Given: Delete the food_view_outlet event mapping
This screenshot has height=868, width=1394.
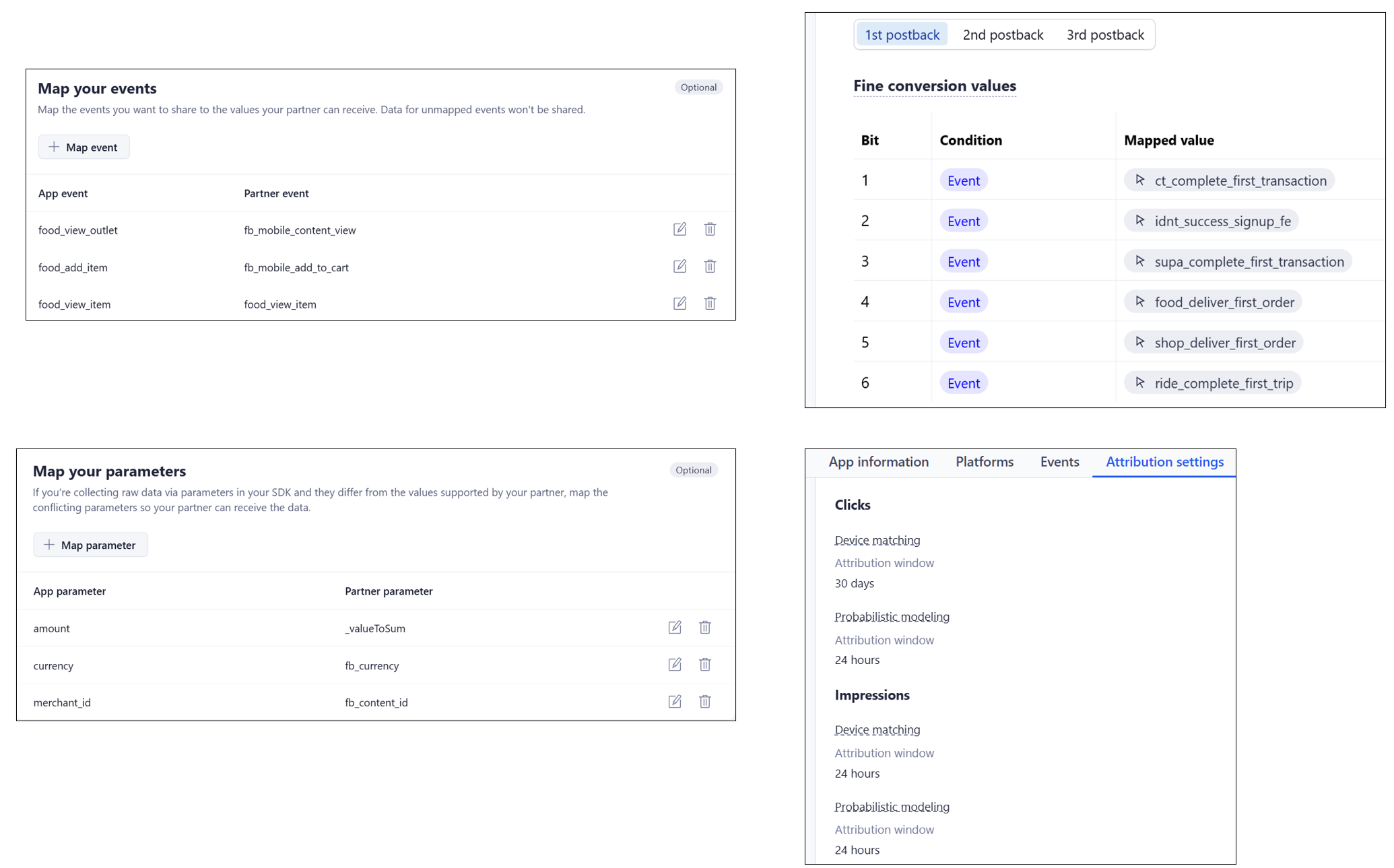Looking at the screenshot, I should (x=710, y=230).
